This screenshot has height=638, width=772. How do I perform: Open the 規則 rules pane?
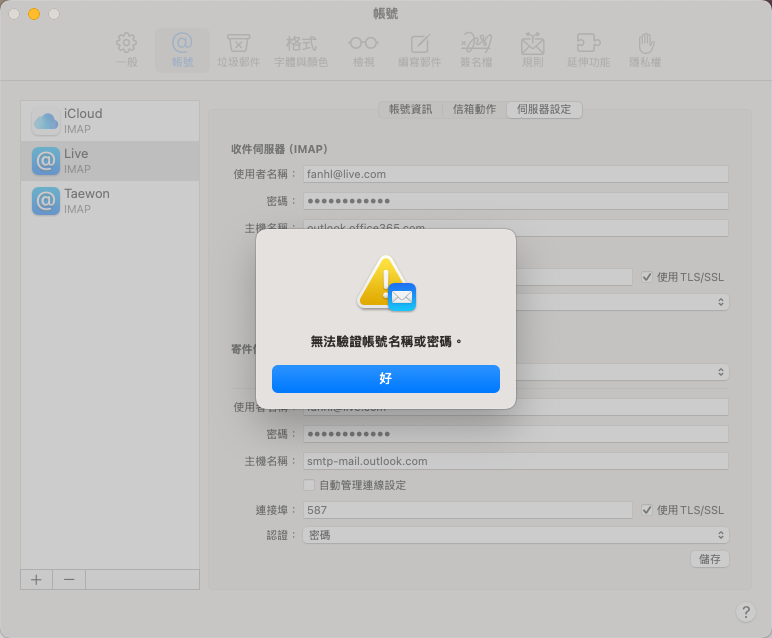(532, 50)
